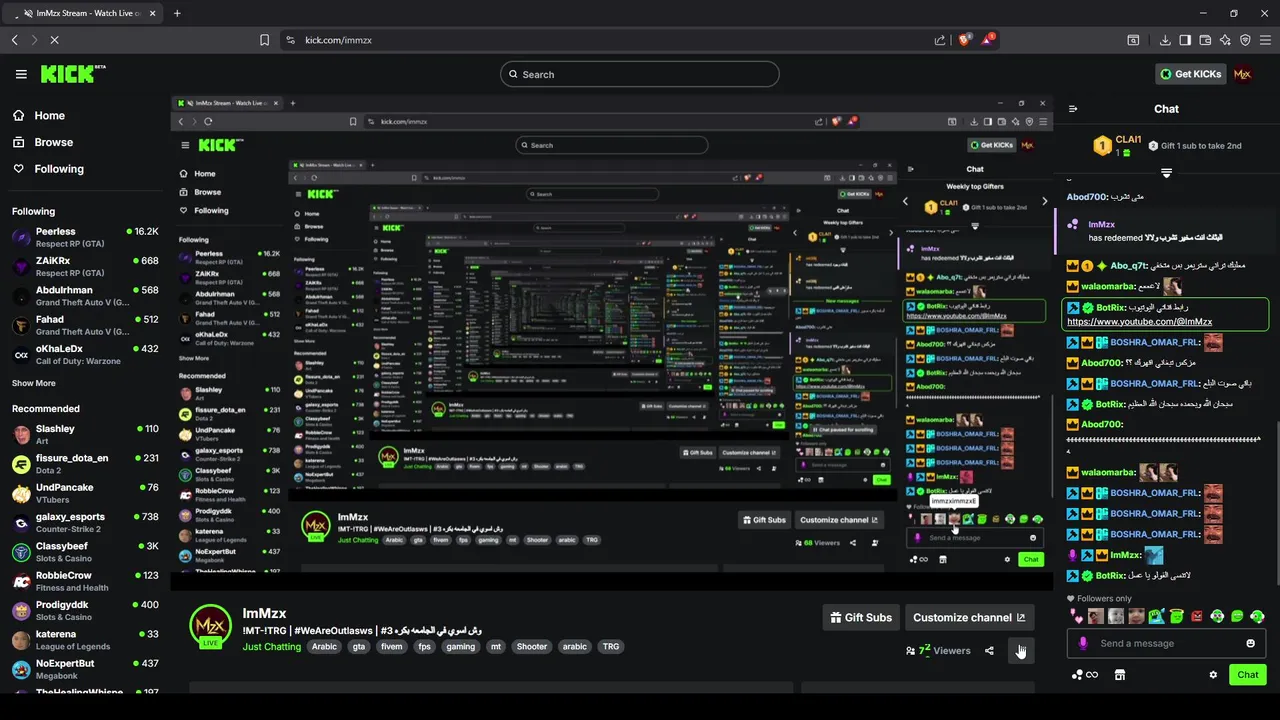
Task: Send the green speech bubble emote
Action: pyautogui.click(x=1237, y=616)
